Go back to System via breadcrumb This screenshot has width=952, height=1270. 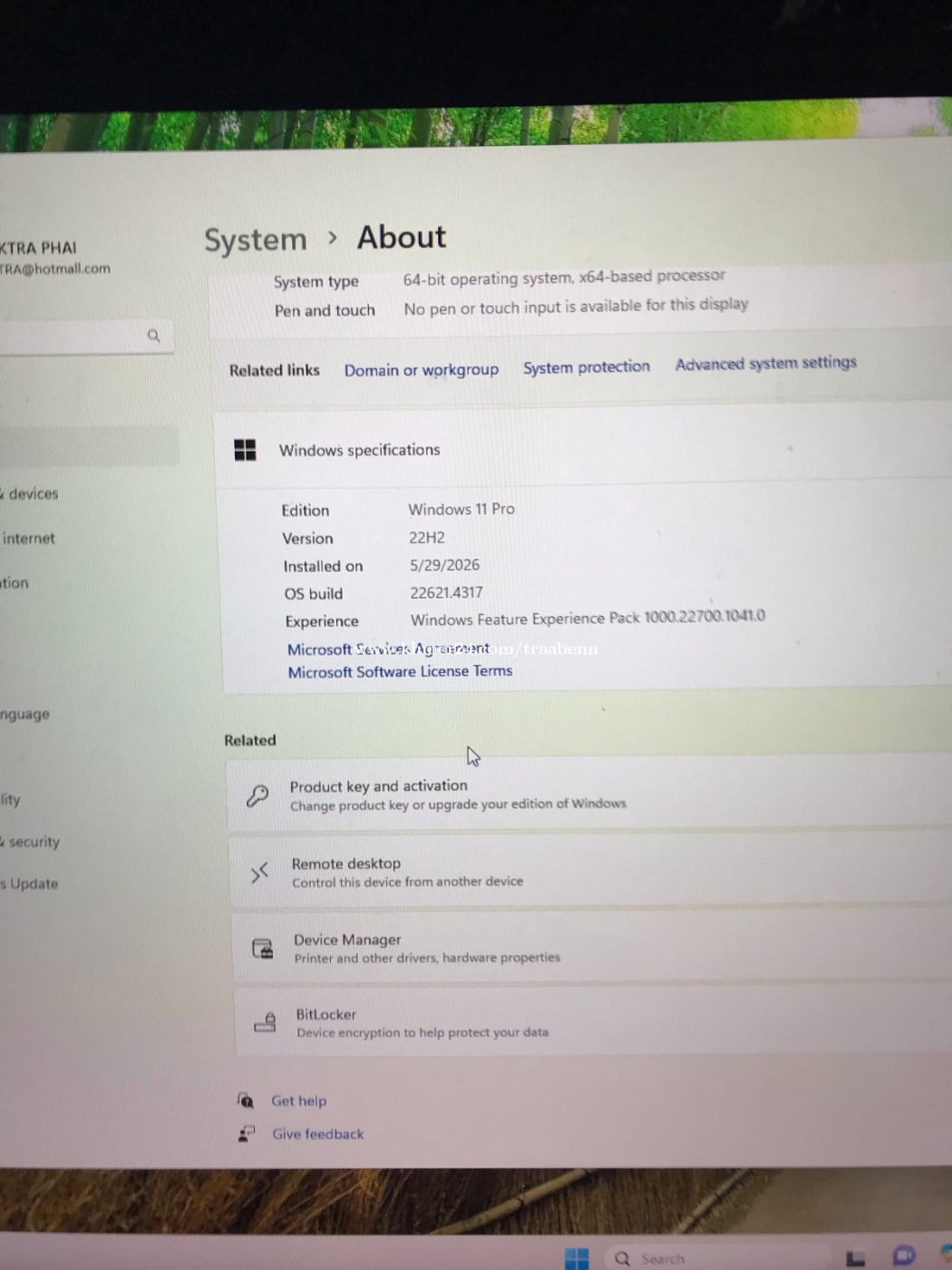(256, 240)
